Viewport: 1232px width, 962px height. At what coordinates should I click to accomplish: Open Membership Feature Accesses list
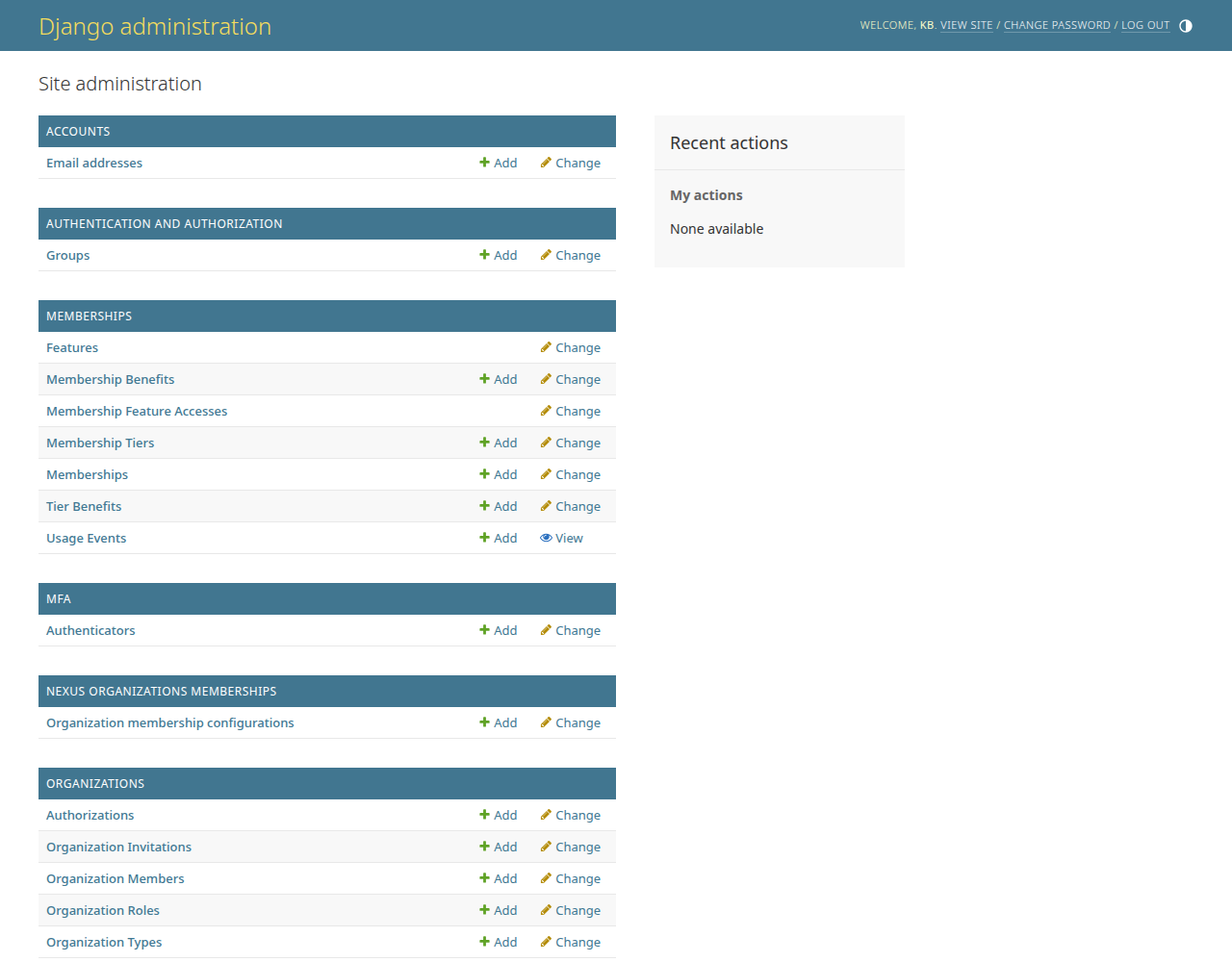point(137,411)
